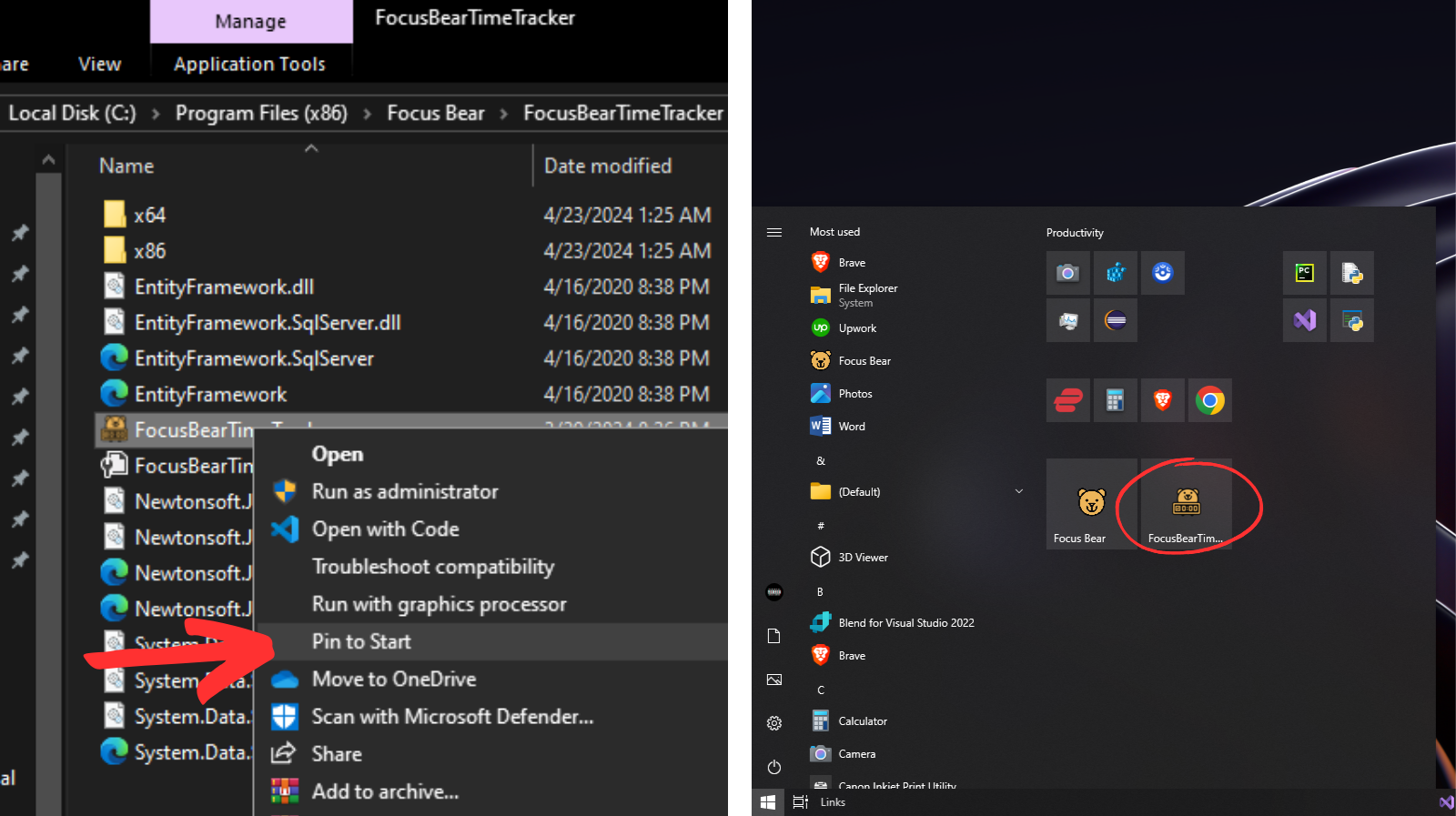This screenshot has width=1456, height=816.
Task: Launch the Brave browser tile
Action: pyautogui.click(x=1162, y=400)
